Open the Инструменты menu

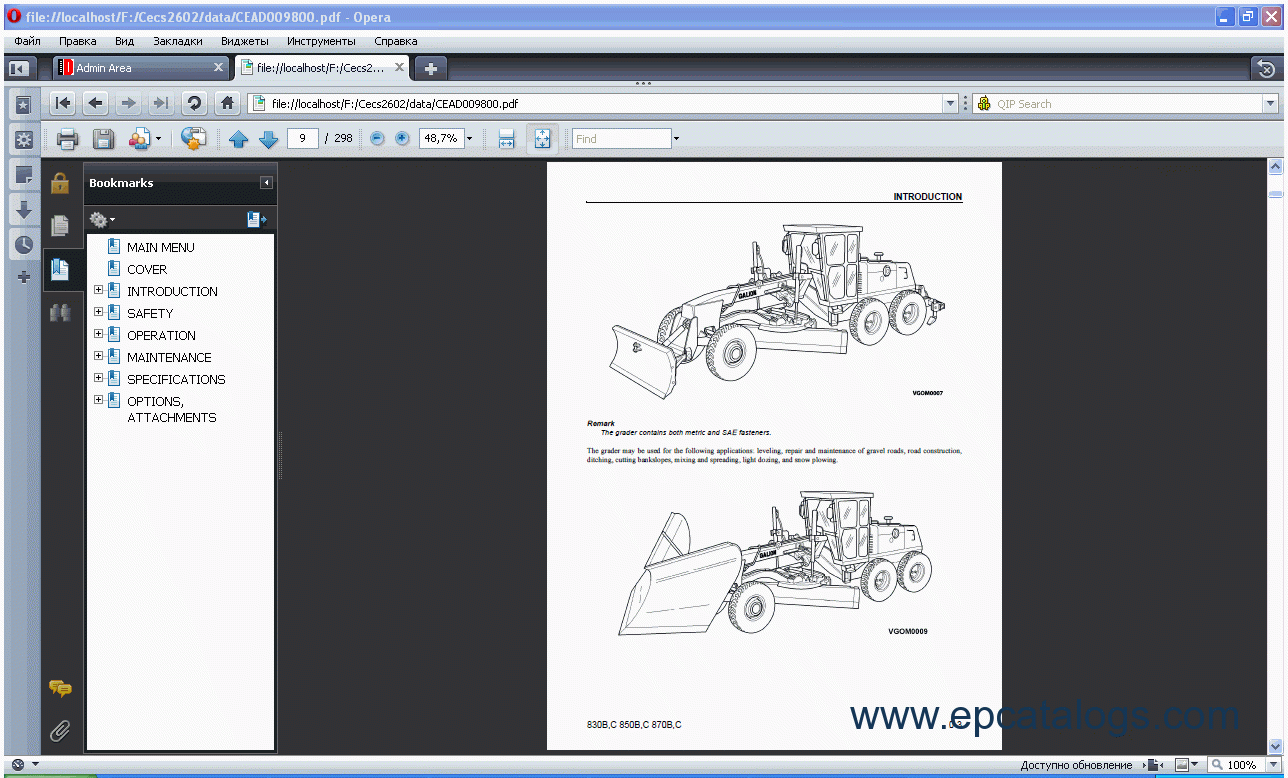click(x=321, y=41)
